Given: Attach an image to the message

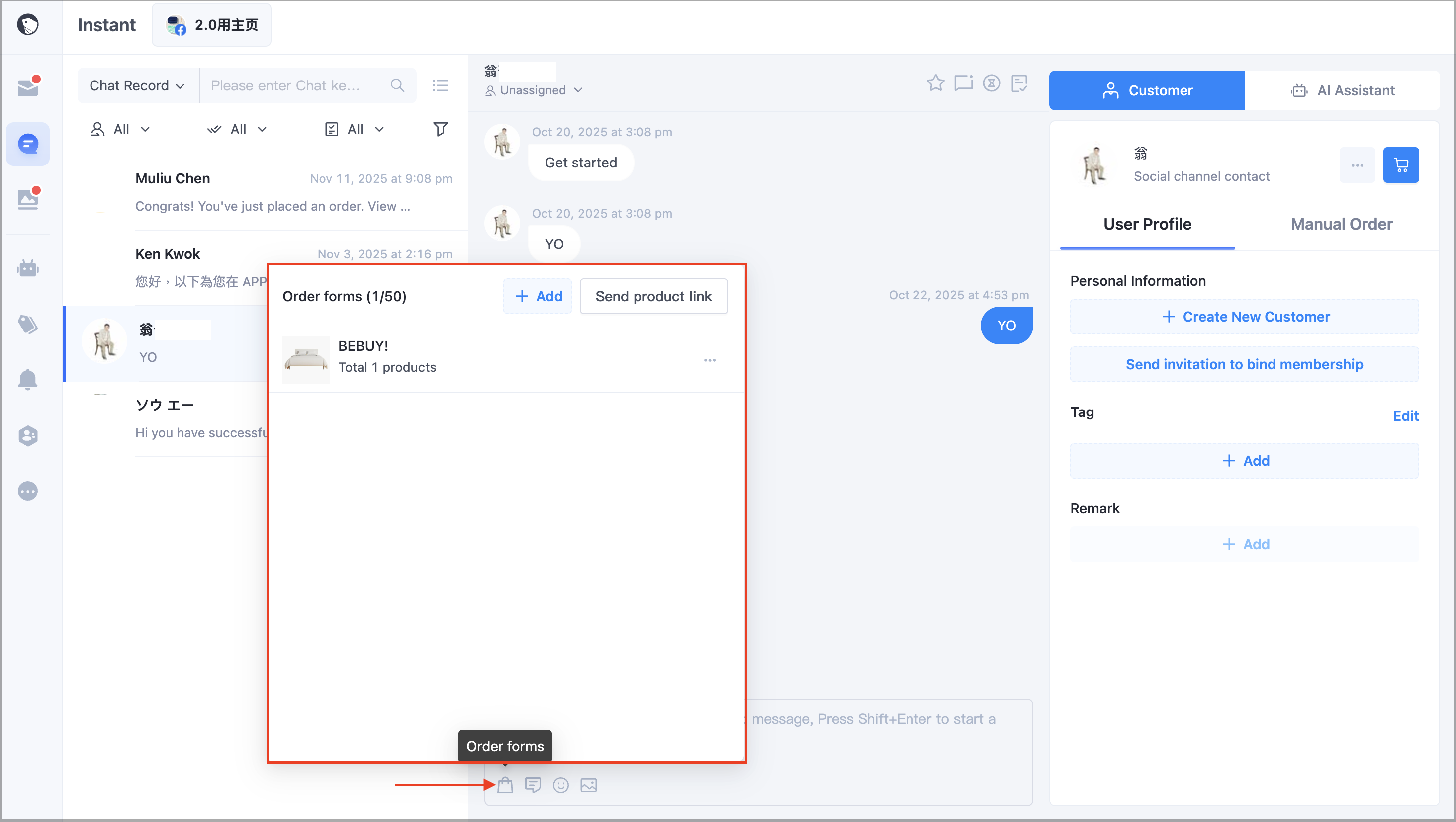Looking at the screenshot, I should point(588,785).
